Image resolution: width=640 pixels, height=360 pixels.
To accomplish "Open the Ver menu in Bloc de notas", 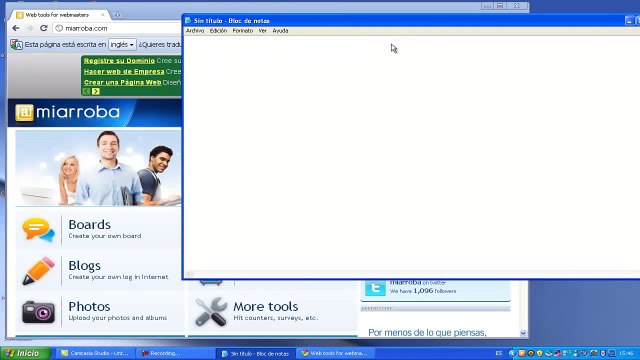I will tap(262, 31).
